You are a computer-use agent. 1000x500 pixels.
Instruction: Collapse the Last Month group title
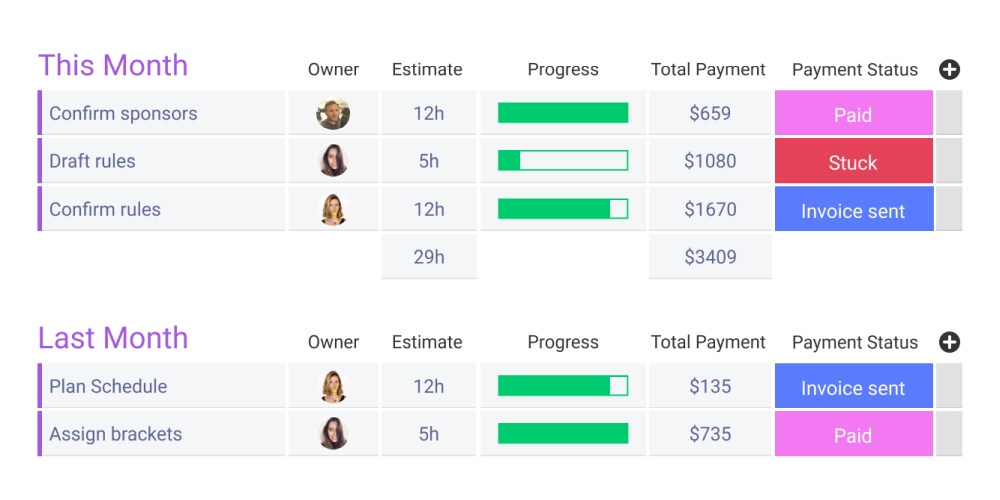pyautogui.click(x=113, y=338)
